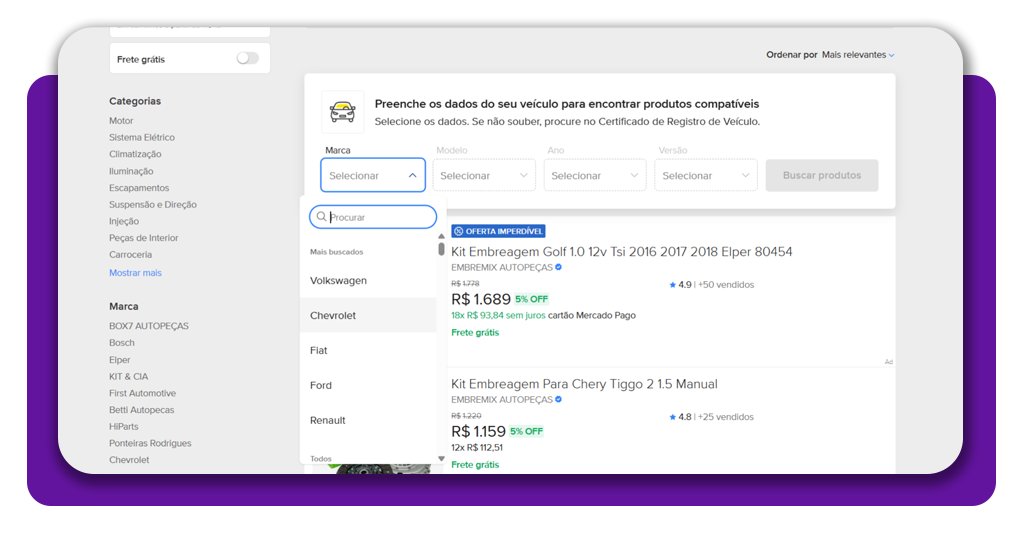Choose Fiat from brand list

coord(368,351)
